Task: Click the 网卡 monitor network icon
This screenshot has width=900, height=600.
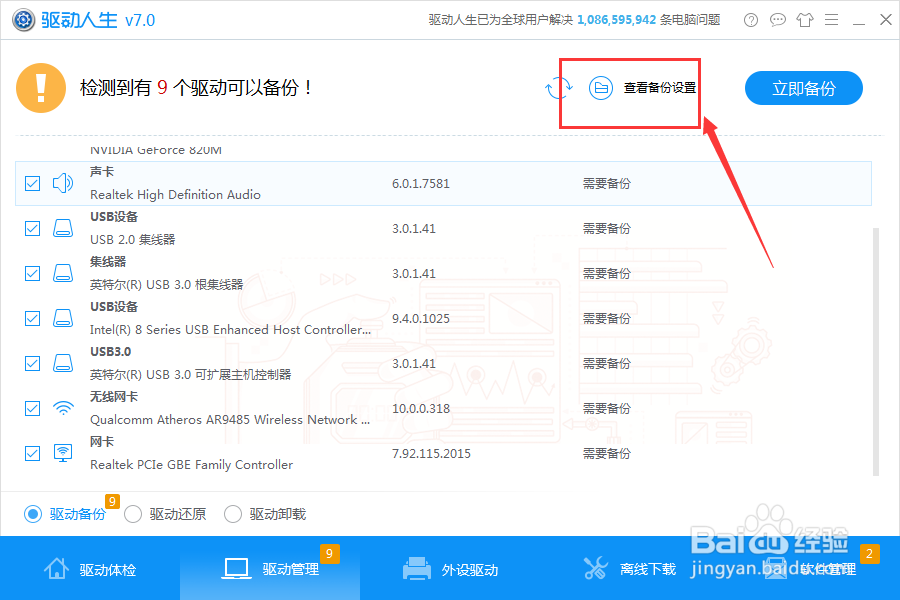Action: [63, 453]
